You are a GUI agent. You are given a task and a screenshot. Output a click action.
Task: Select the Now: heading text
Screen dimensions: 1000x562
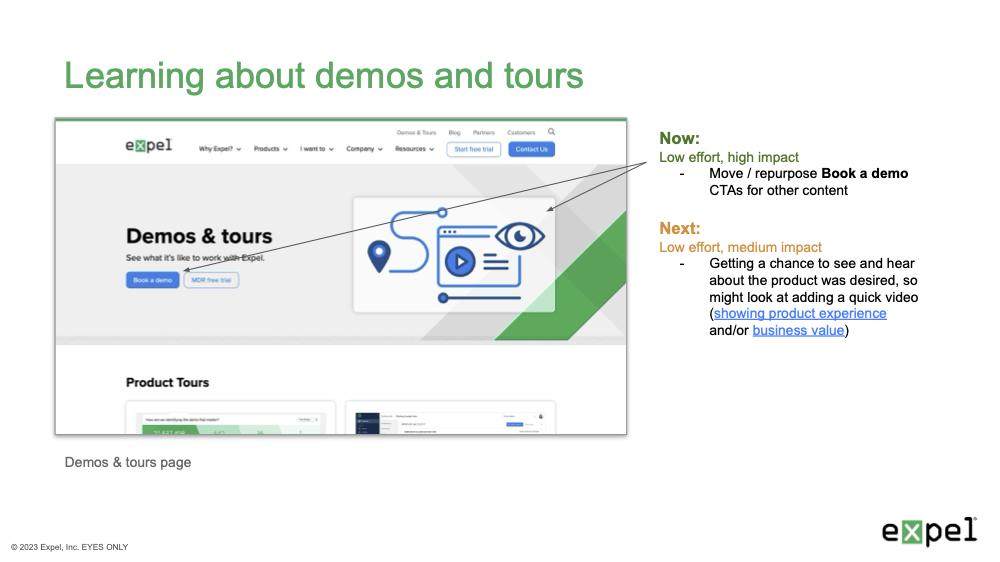pos(679,138)
